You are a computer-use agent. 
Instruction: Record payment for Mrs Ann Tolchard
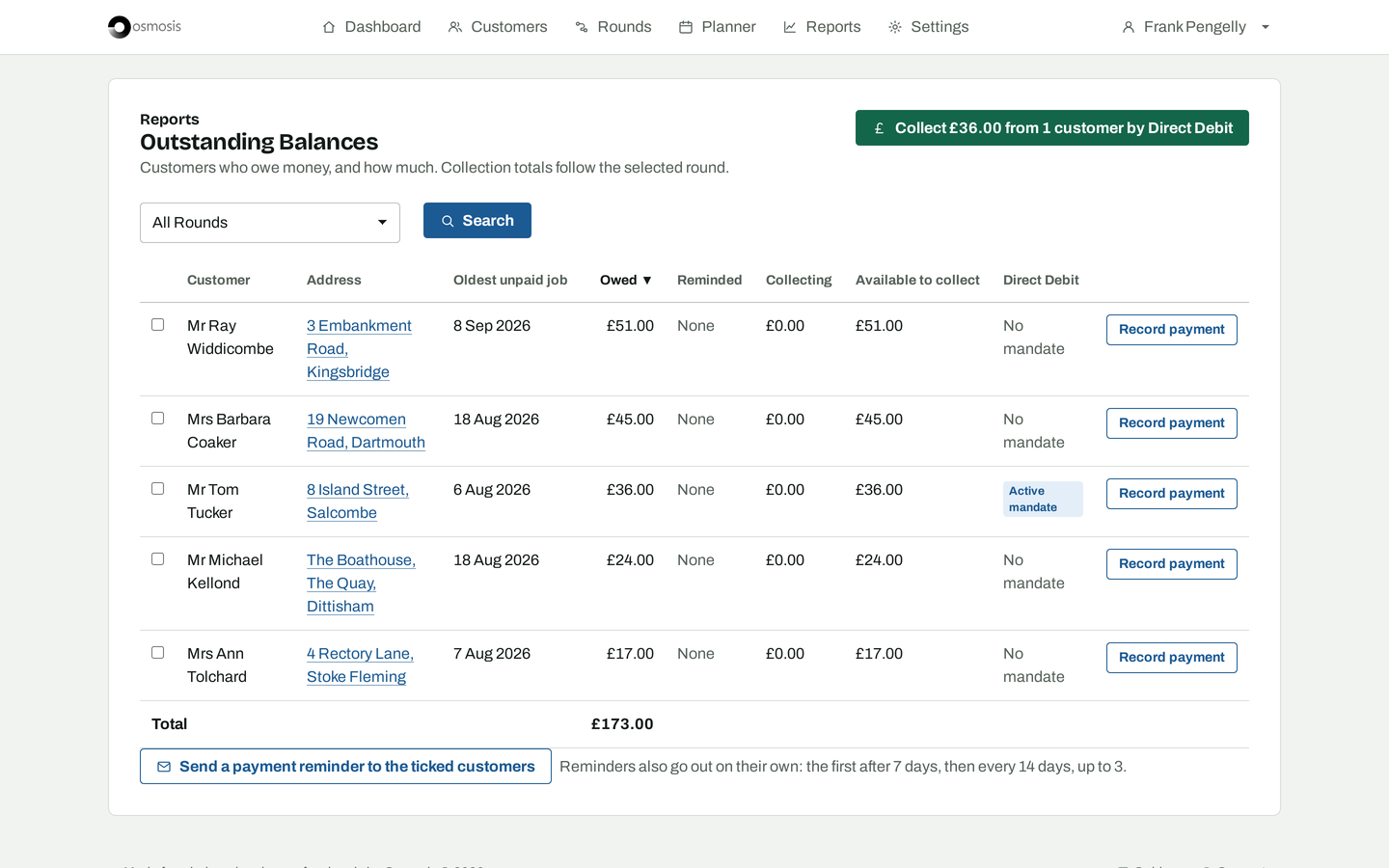pos(1172,658)
